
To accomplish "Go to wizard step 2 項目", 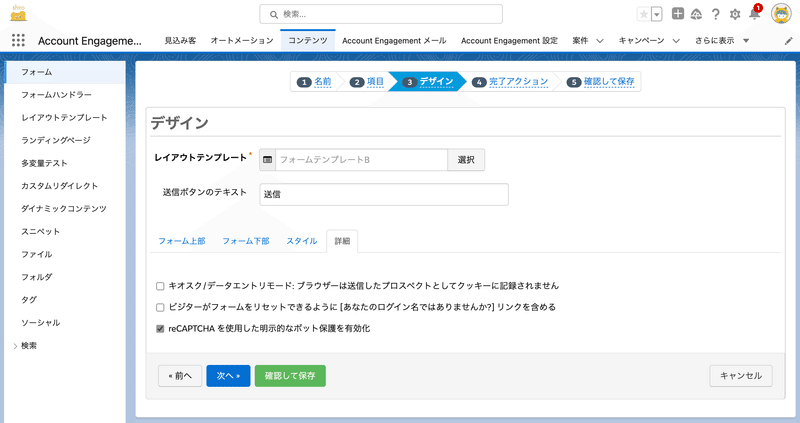I will [366, 82].
